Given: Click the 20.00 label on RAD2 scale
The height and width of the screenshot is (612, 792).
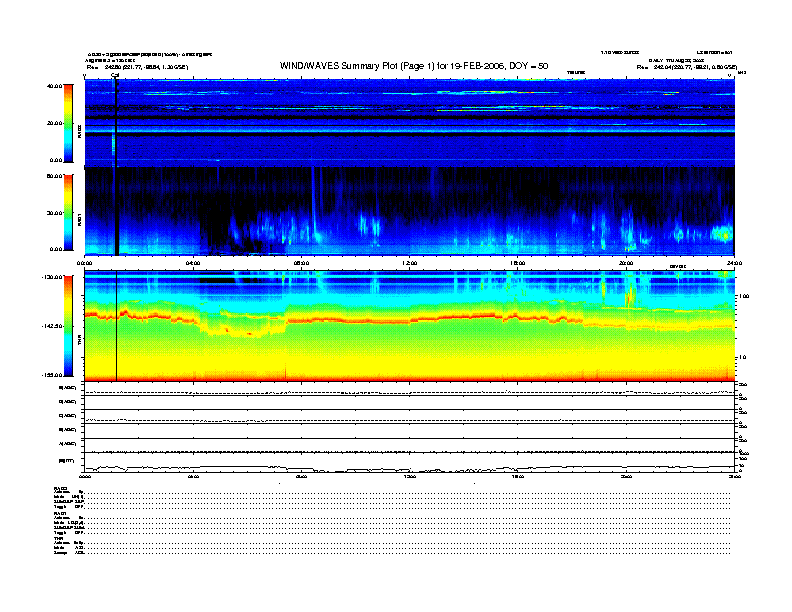Looking at the screenshot, I should (54, 123).
